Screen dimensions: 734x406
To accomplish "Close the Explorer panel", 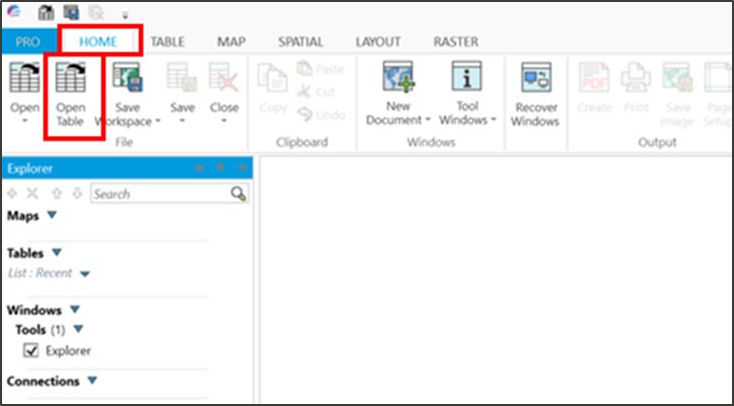I will tap(242, 167).
